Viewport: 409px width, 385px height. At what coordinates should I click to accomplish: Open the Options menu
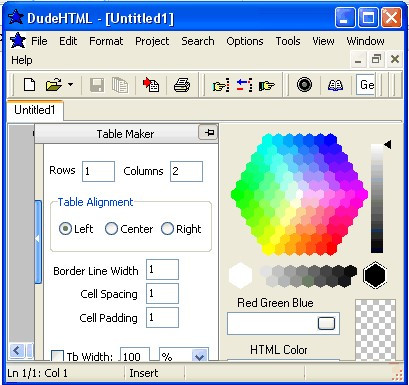[x=245, y=41]
